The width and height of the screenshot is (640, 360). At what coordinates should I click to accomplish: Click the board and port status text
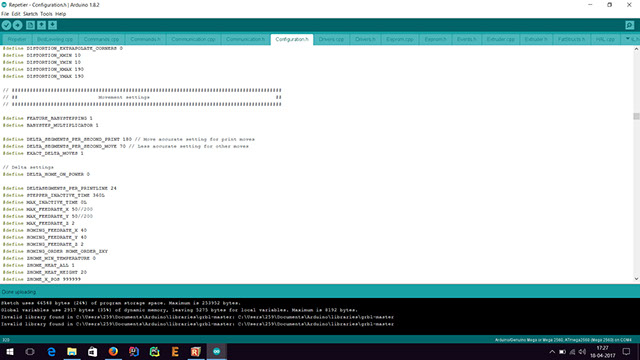[563, 340]
